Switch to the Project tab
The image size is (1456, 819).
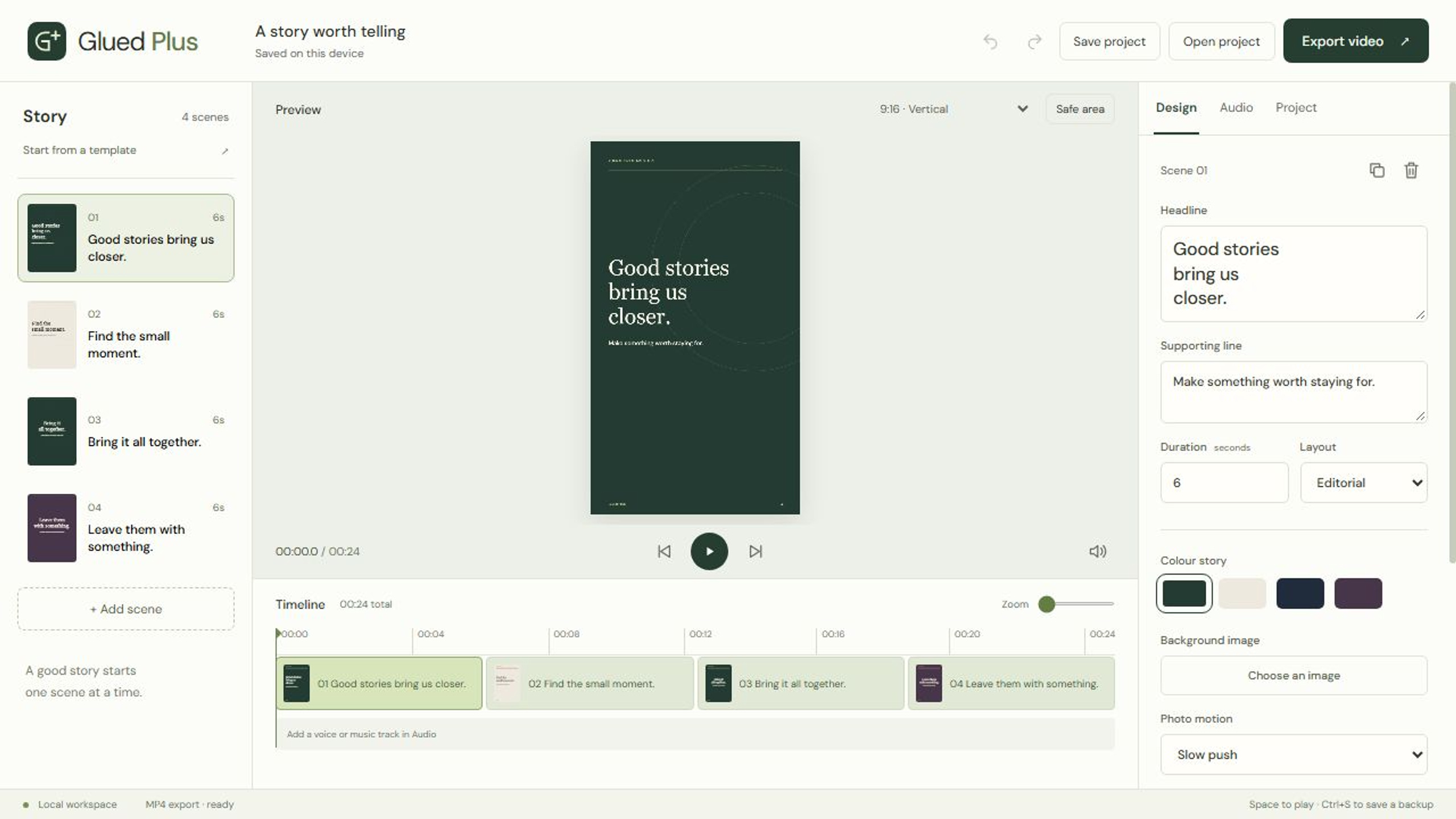(1296, 107)
